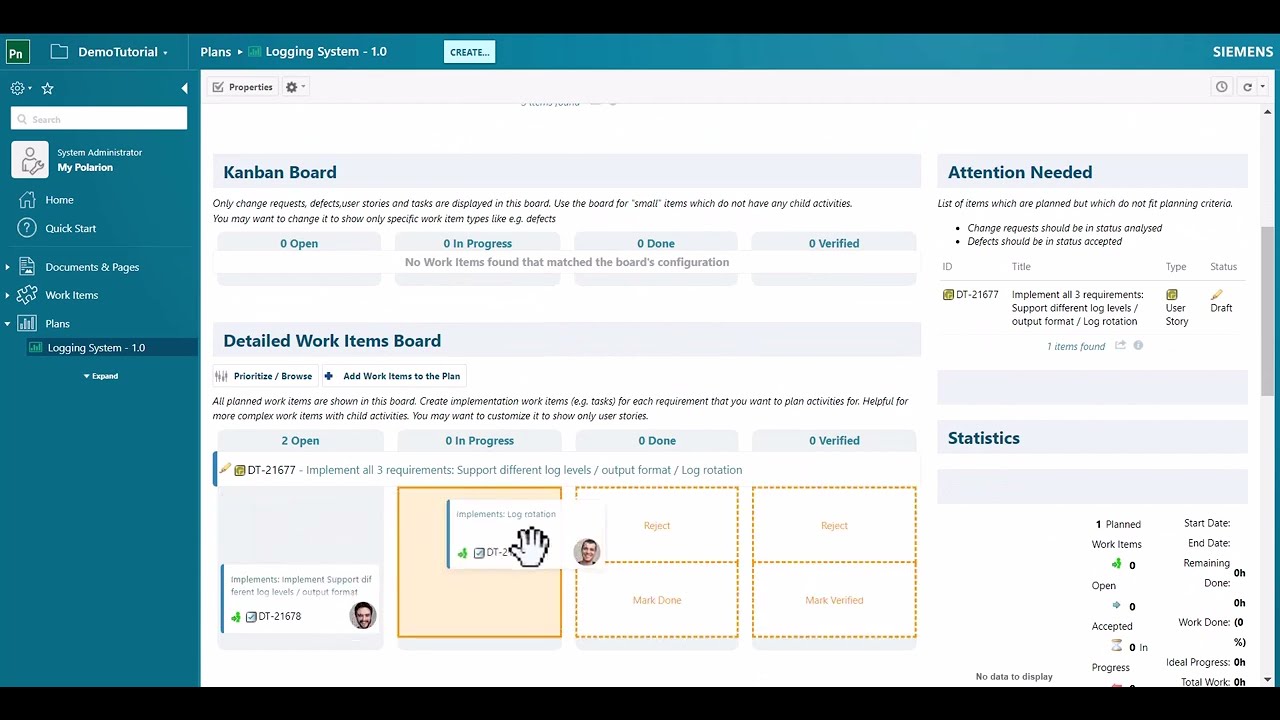
Task: Click the Polarion Pn logo icon
Action: (17, 52)
